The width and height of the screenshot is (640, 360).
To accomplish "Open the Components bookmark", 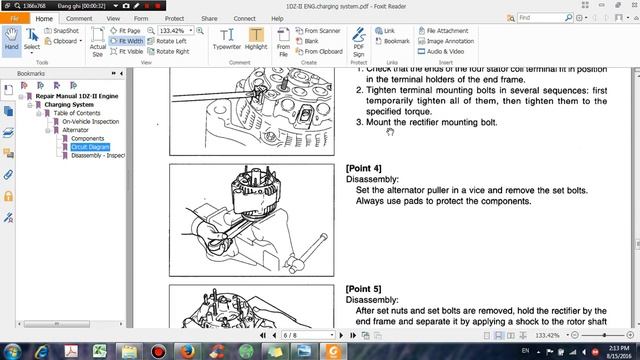I will coord(87,138).
